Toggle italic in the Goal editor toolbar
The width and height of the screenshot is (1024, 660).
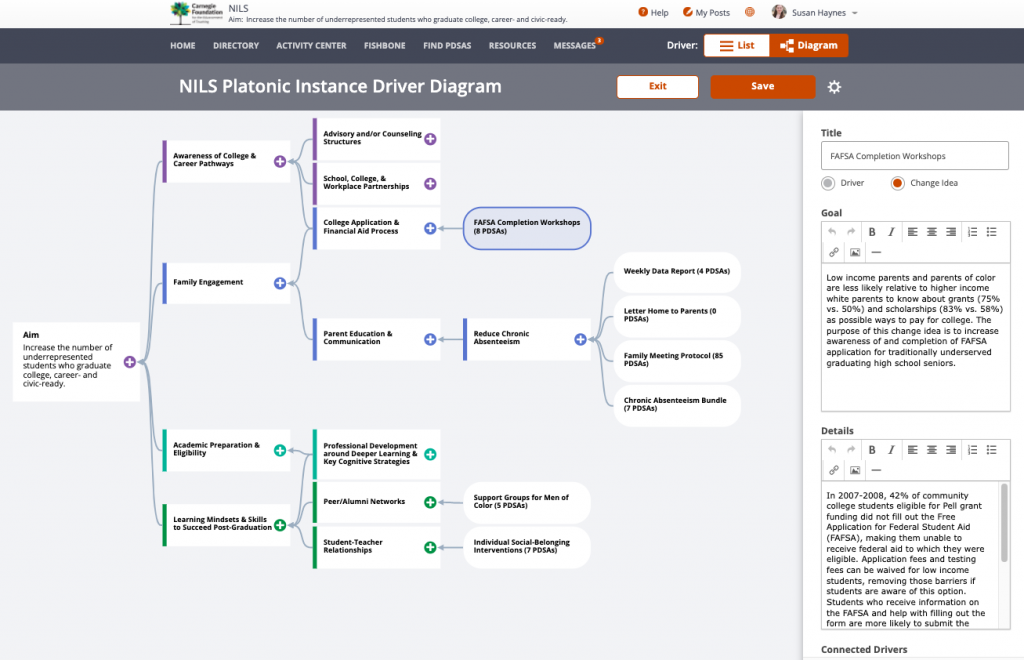[x=891, y=232]
